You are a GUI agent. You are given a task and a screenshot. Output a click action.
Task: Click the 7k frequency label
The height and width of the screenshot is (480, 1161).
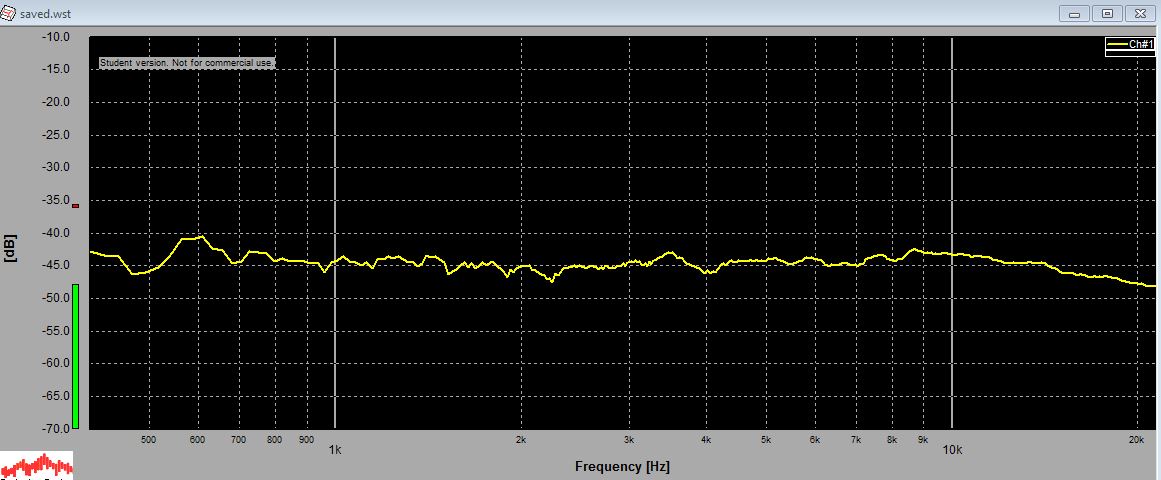point(857,440)
